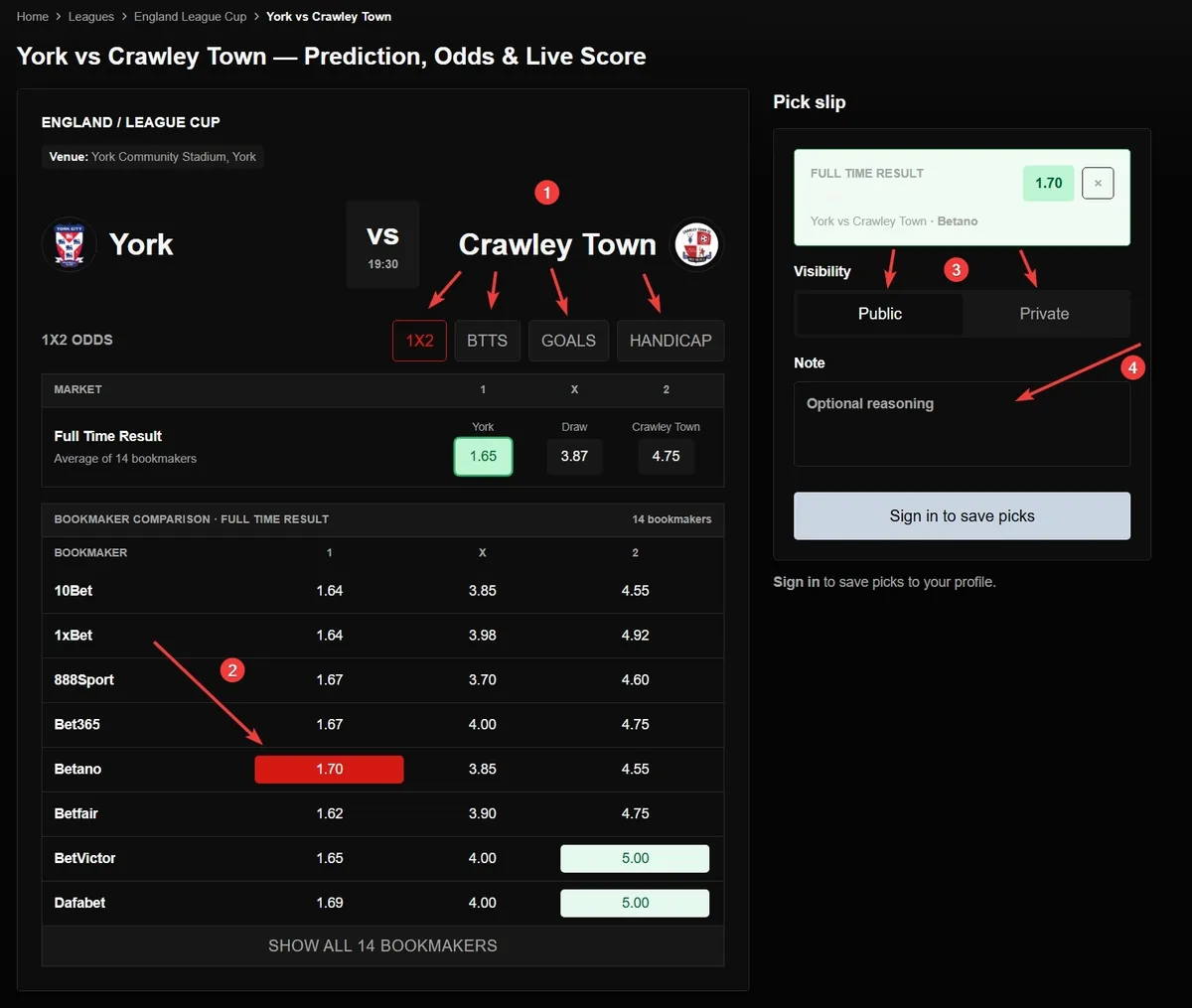Click Betano draw odds 3.85
This screenshot has height=1008, width=1192.
click(482, 770)
